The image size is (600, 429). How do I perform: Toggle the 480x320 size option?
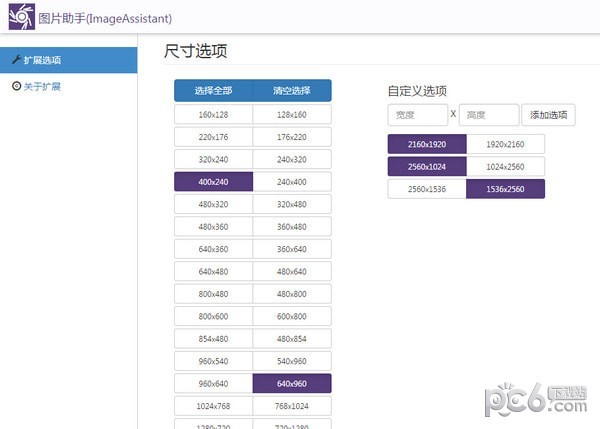click(214, 204)
